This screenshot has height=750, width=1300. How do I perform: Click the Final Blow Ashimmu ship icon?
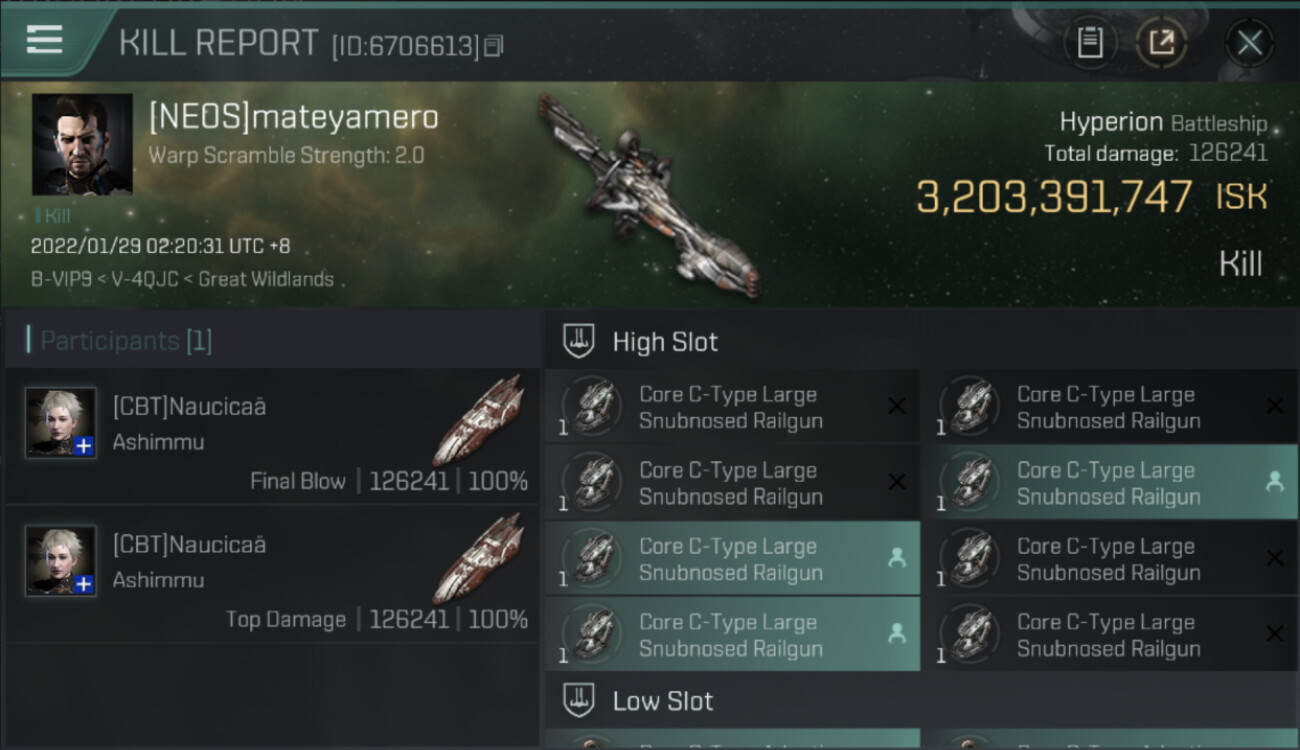click(x=479, y=420)
